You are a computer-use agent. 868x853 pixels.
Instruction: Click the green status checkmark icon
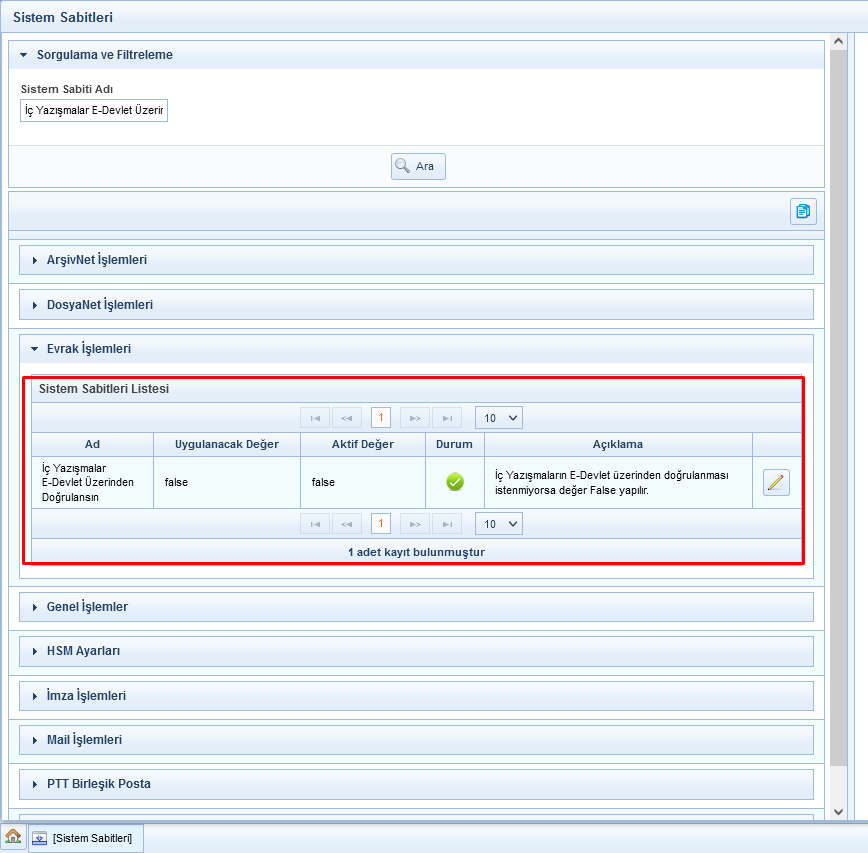click(455, 482)
